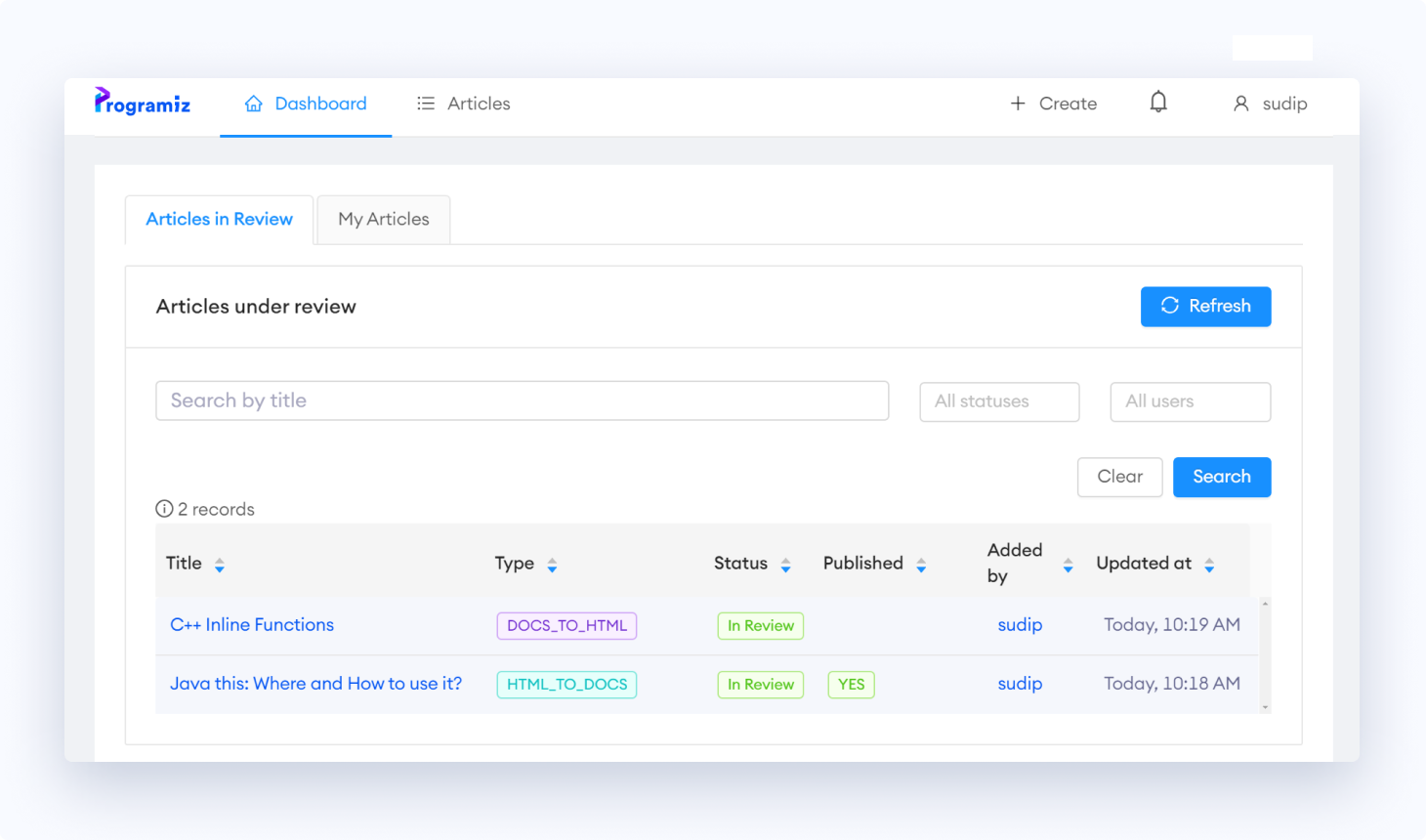The image size is (1426, 840).
Task: Click the Clear button to reset filters
Action: pyautogui.click(x=1119, y=477)
